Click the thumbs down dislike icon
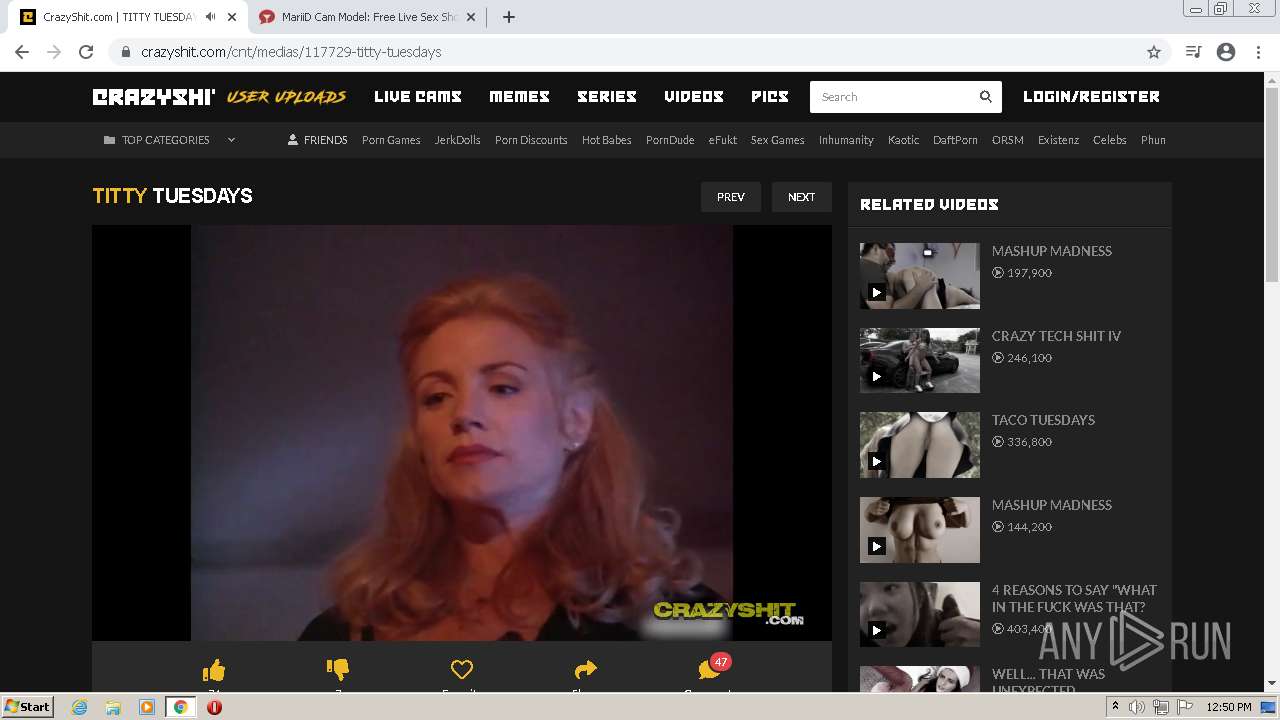This screenshot has height=720, width=1280. tap(338, 670)
